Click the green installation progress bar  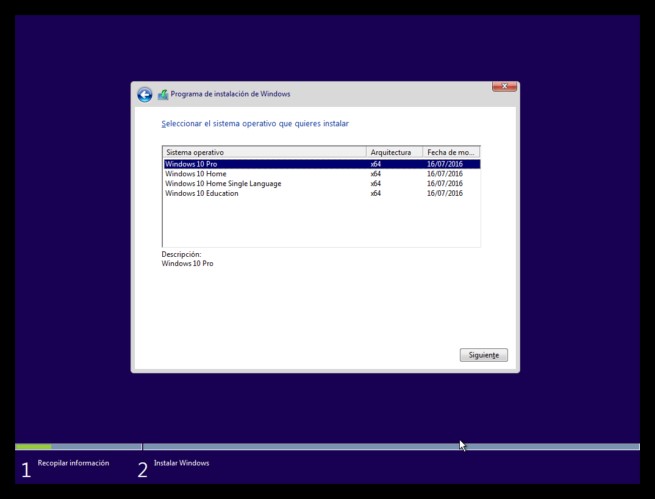tap(33, 447)
